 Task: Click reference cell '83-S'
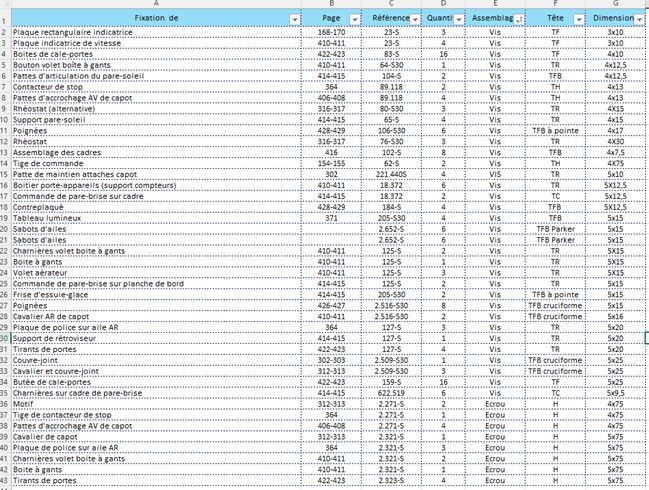click(392, 54)
